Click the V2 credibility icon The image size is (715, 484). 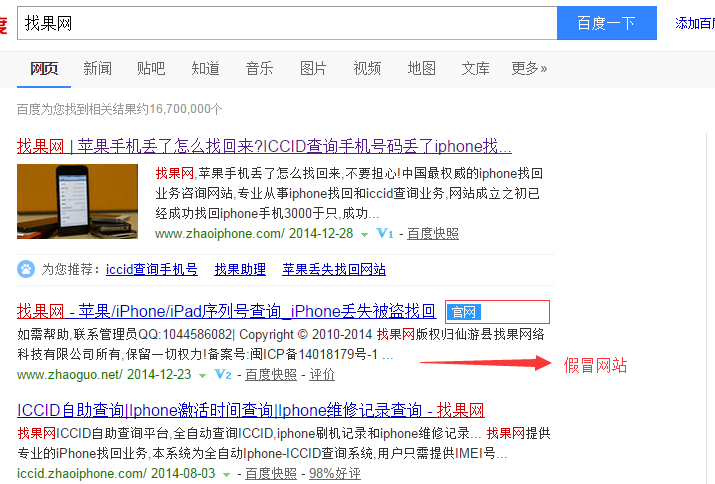223,375
